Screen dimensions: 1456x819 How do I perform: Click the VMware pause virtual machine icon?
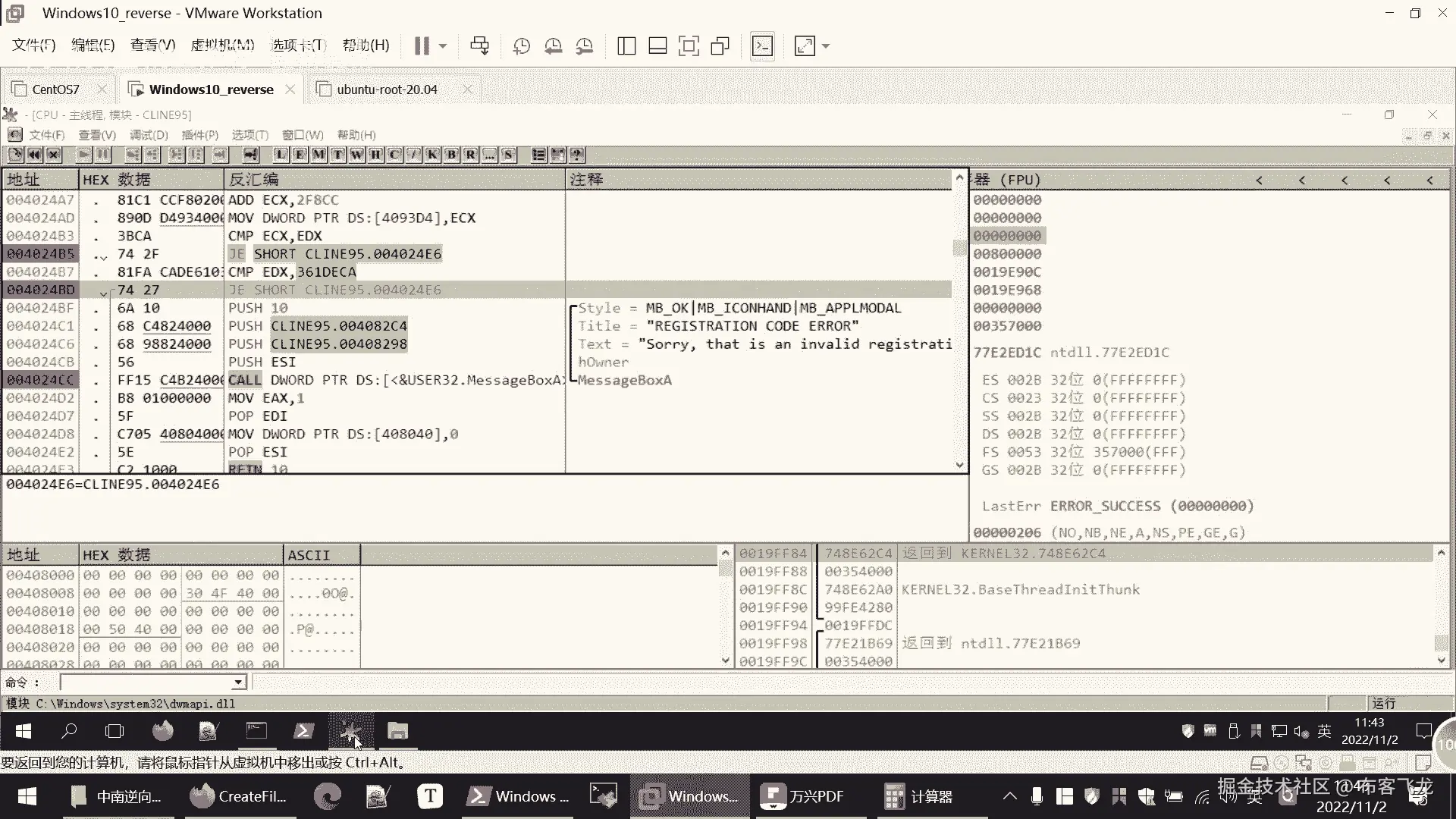pyautogui.click(x=422, y=46)
